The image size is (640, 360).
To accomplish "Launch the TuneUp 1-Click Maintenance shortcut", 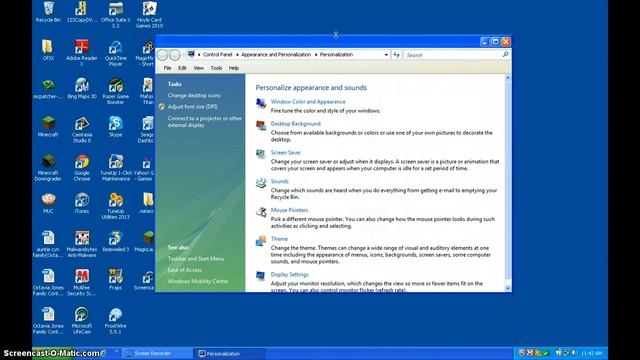I will pyautogui.click(x=116, y=168).
